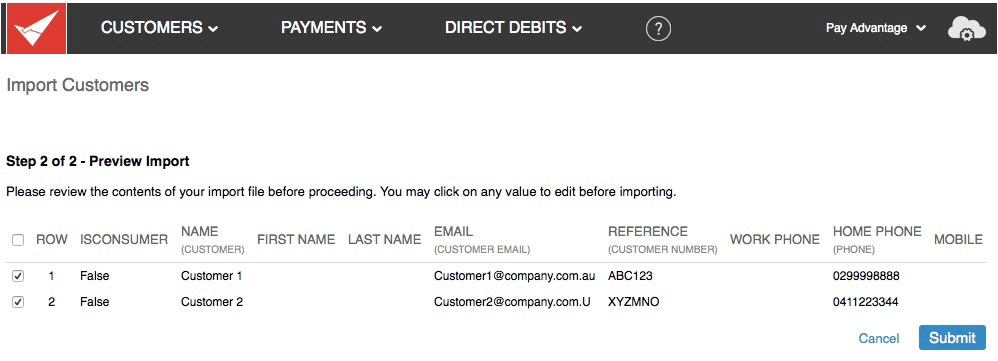998x361 pixels.
Task: Toggle the select-all rows checkbox
Action: (x=18, y=240)
